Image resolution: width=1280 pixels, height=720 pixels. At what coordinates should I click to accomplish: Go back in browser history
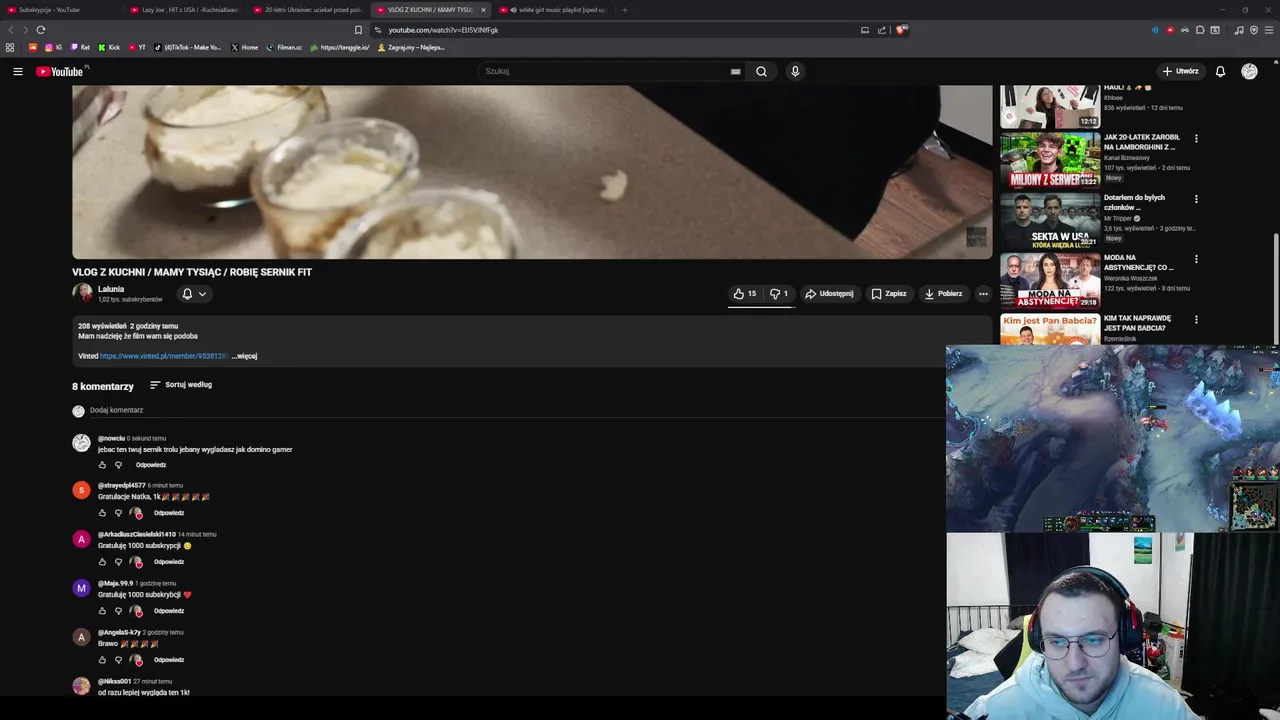tap(12, 30)
